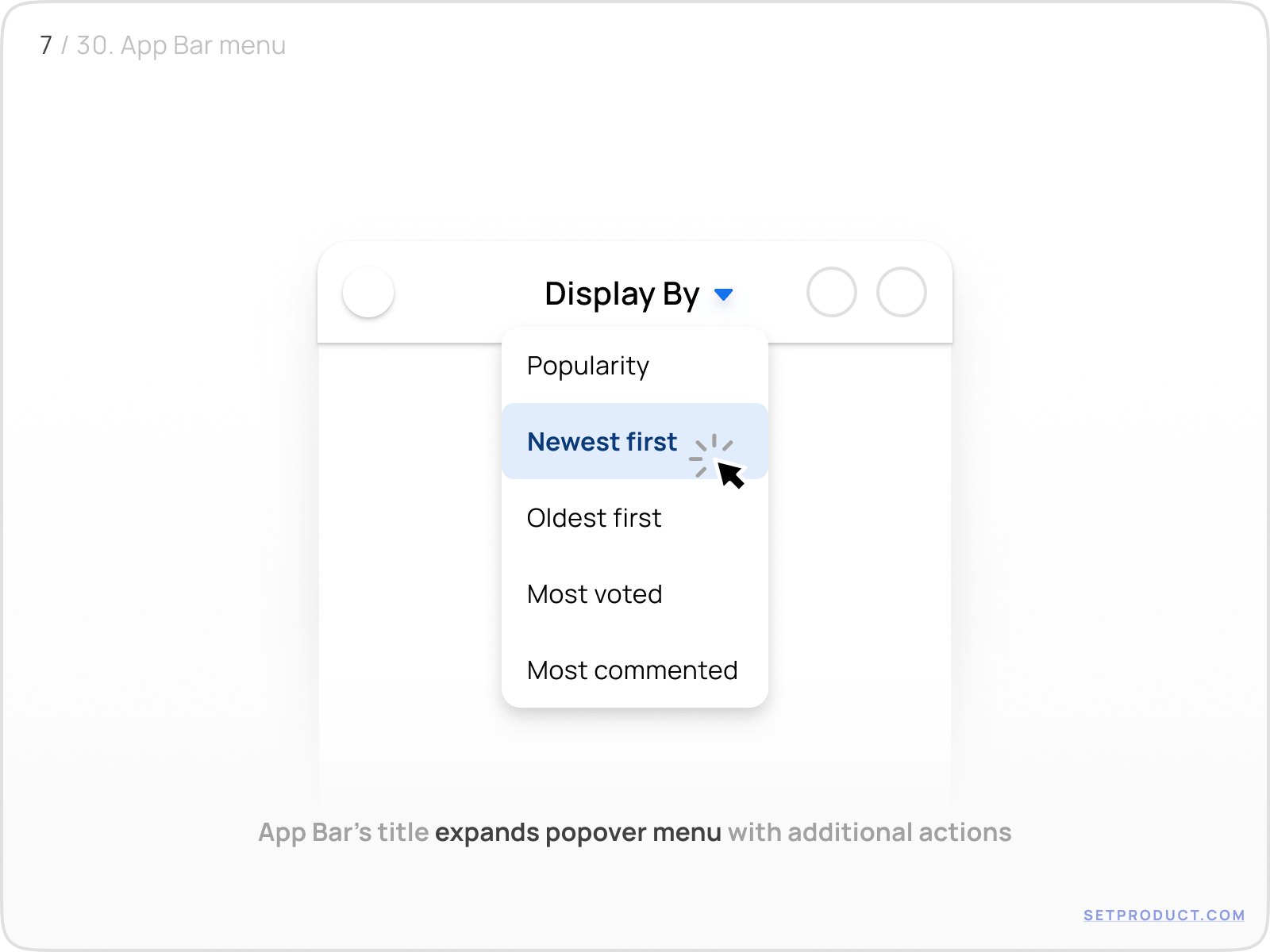
Task: Click the highlighted Newest first row
Action: tap(602, 442)
